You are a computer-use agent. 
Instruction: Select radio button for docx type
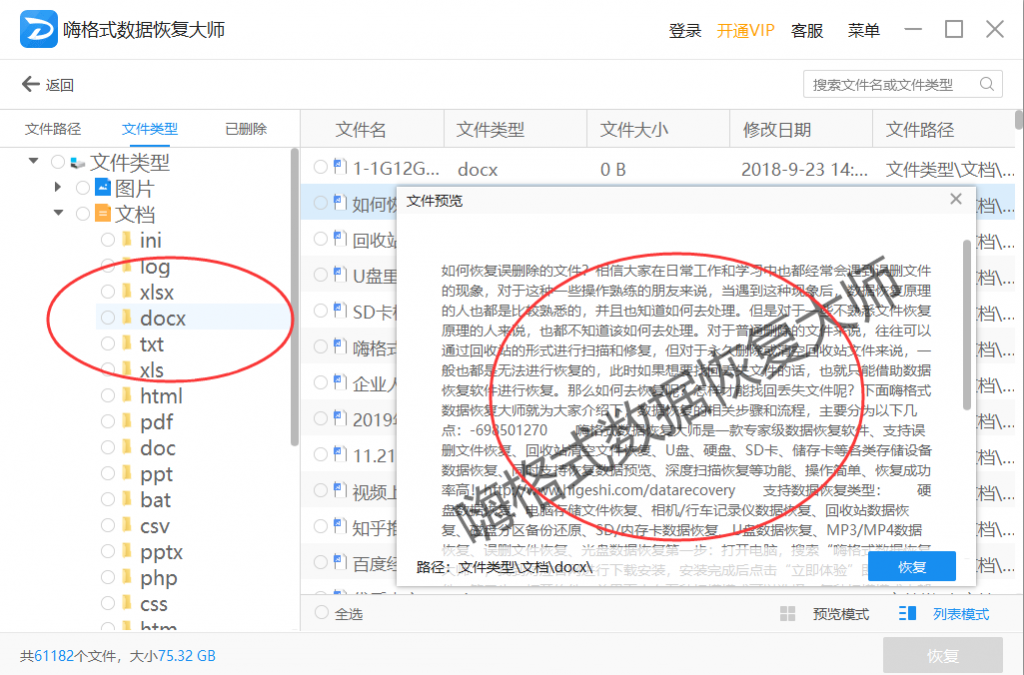point(108,317)
